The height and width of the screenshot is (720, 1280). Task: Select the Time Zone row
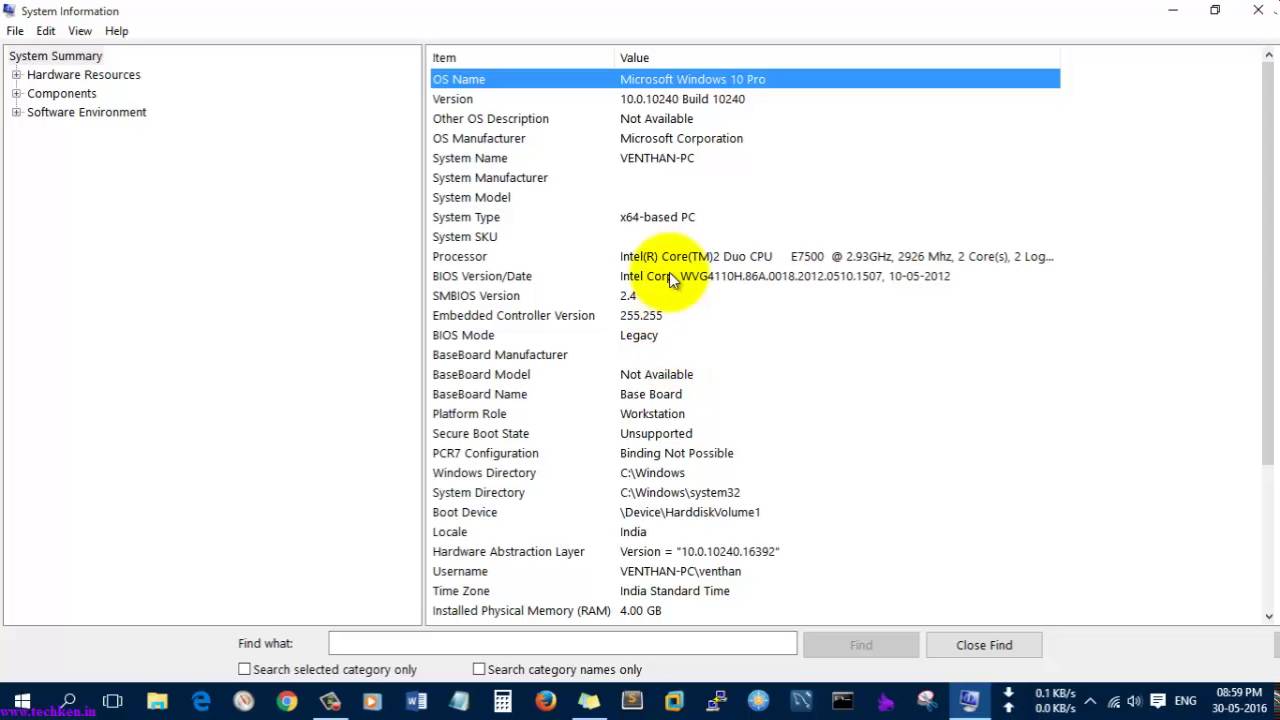[x=745, y=591]
